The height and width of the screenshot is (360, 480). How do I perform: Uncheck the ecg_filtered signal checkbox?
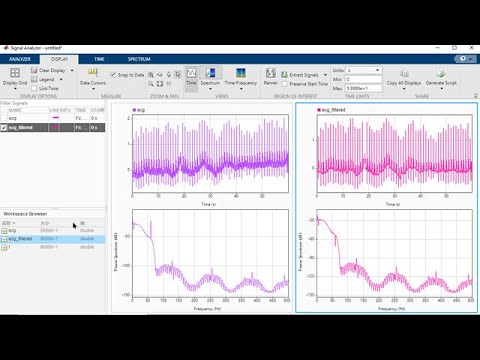[4, 128]
